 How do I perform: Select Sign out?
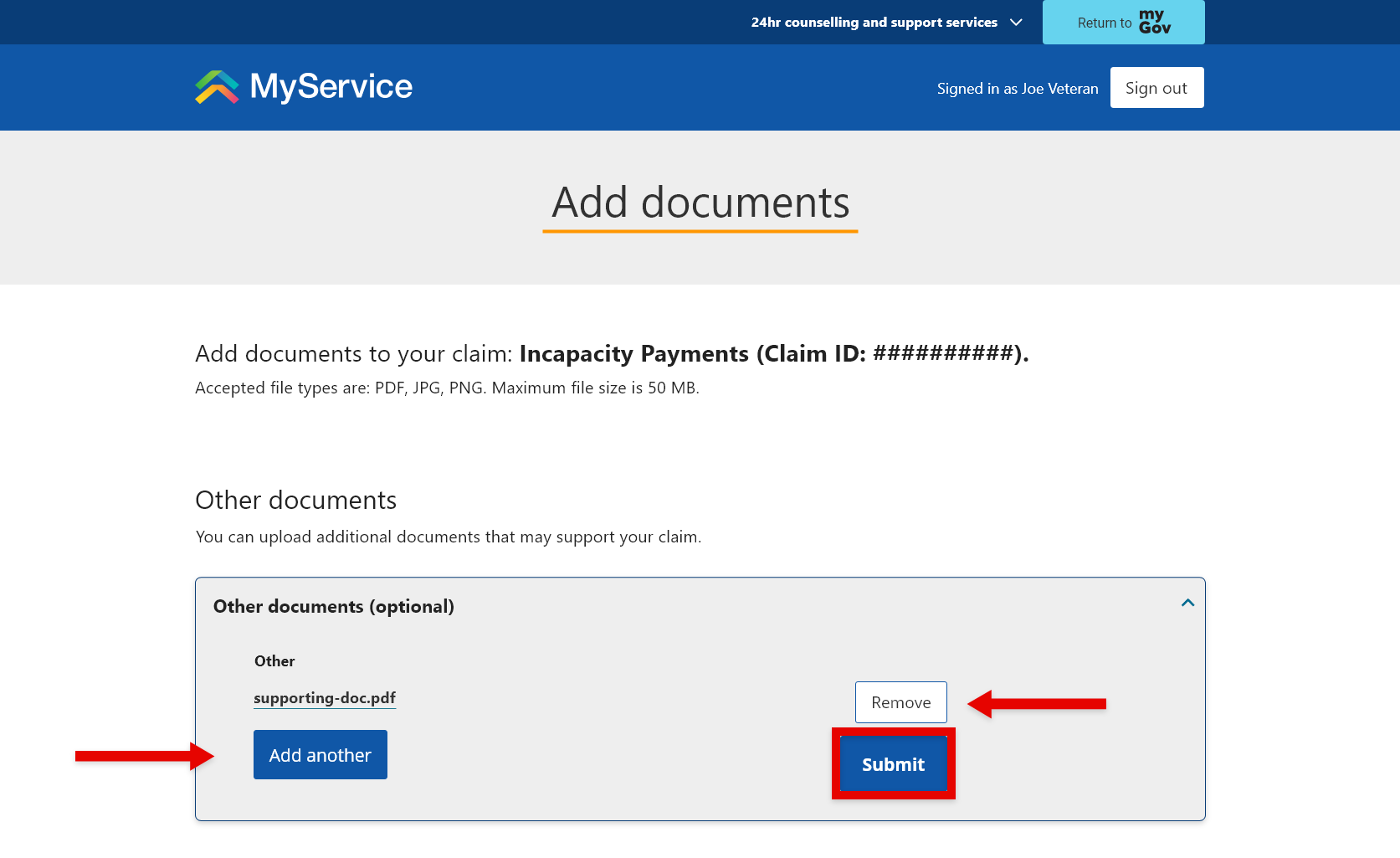point(1156,87)
